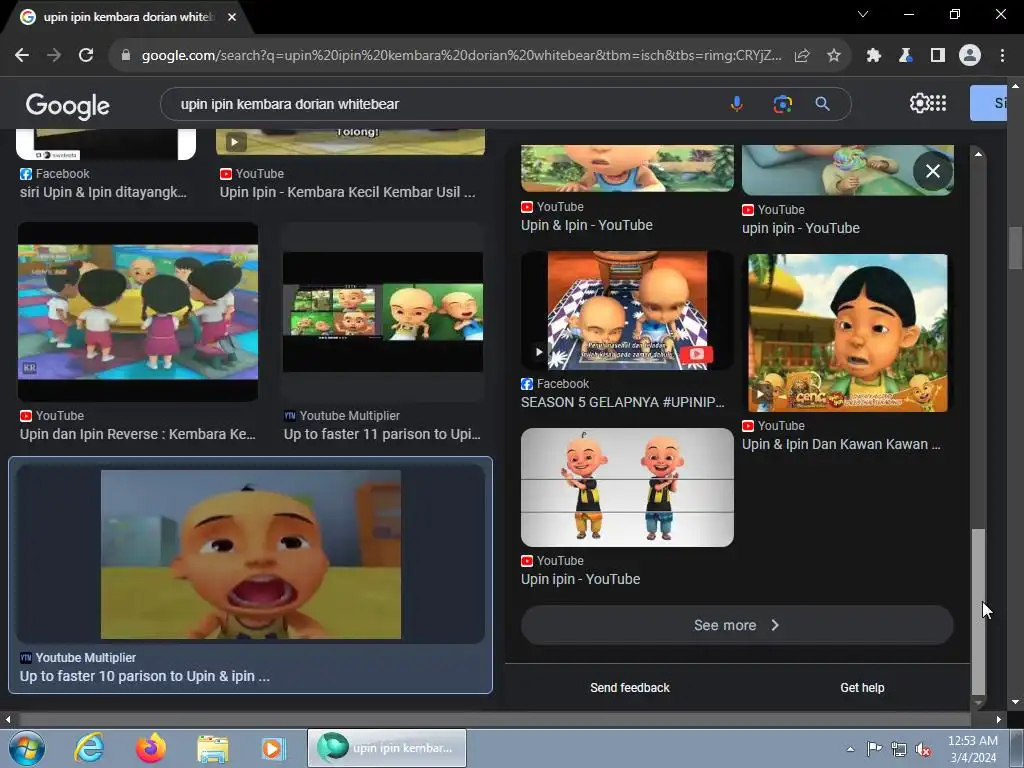Screen dimensions: 1024x768
Task: Click the upin ipin kembar taskbar button
Action: (x=387, y=748)
